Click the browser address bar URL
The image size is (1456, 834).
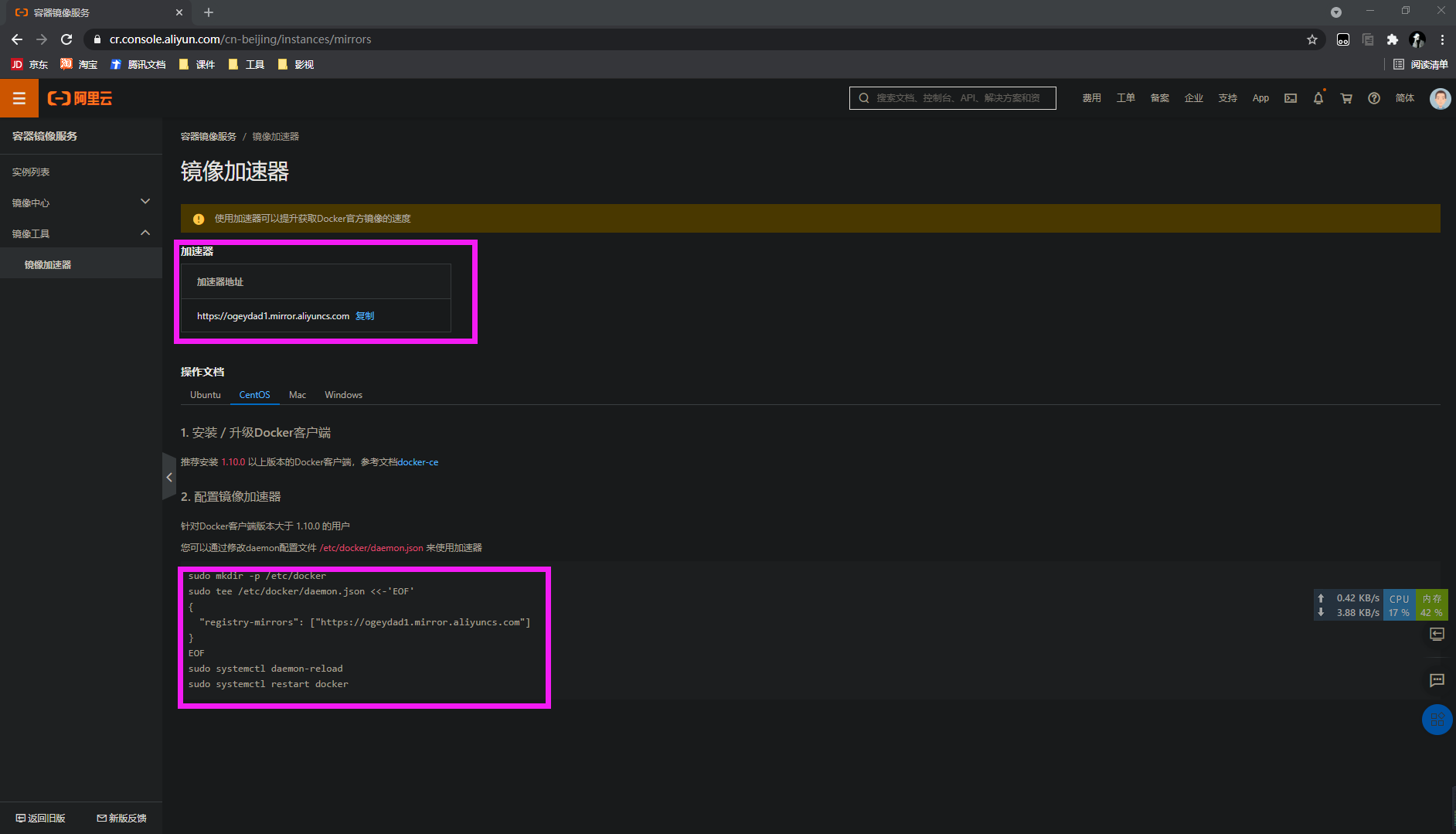click(240, 39)
